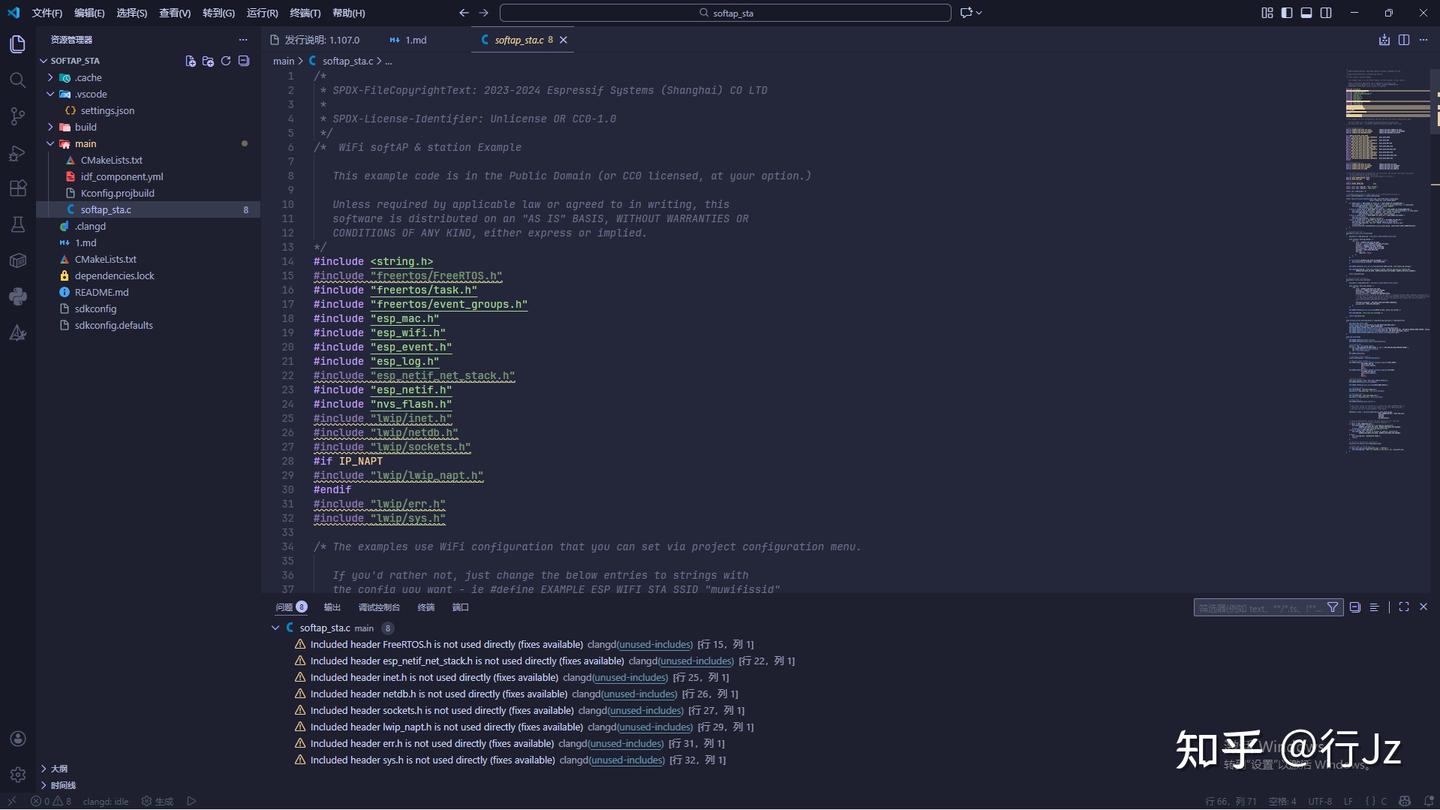Maximize the bottom panel size
Screen dimensions: 1440x810
(1404, 607)
